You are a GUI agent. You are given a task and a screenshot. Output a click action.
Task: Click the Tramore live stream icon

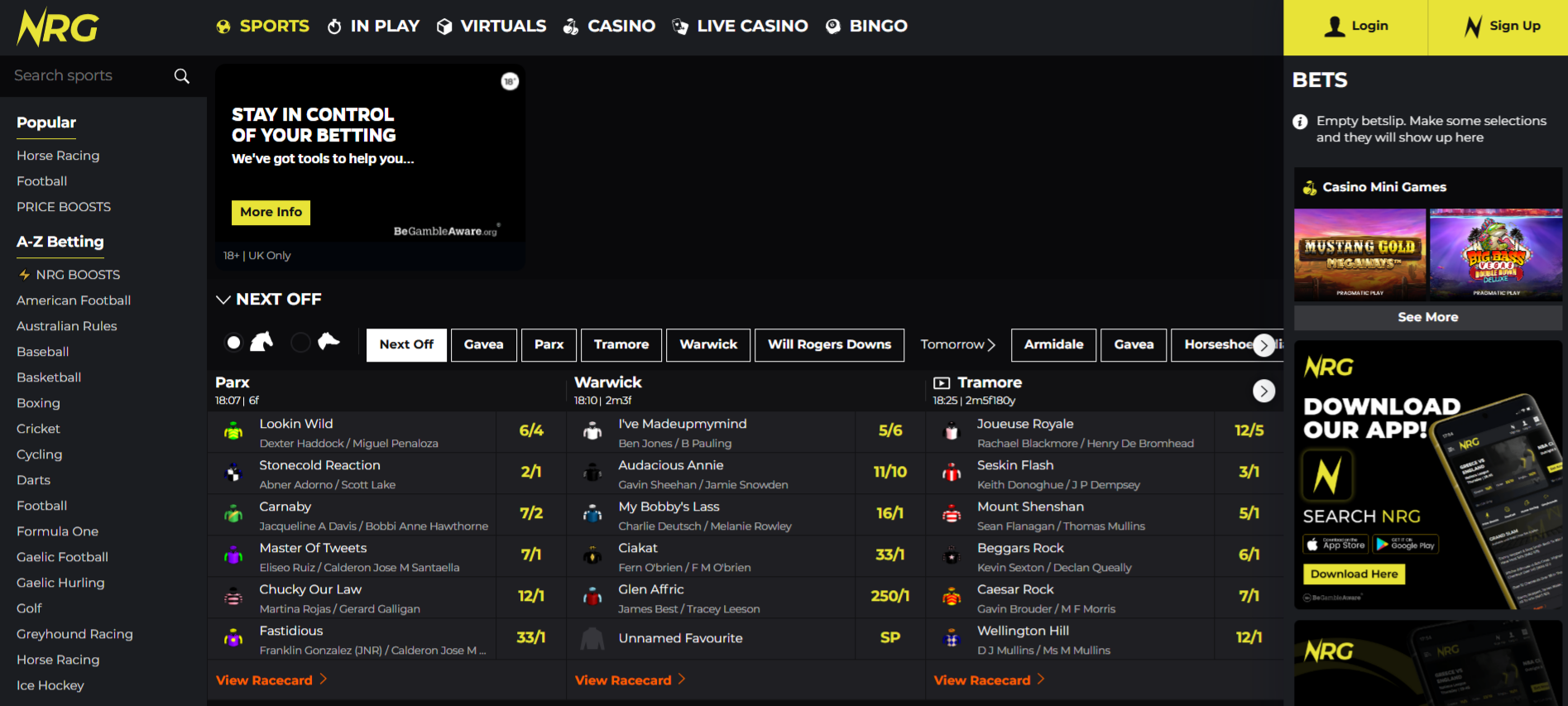(x=942, y=383)
